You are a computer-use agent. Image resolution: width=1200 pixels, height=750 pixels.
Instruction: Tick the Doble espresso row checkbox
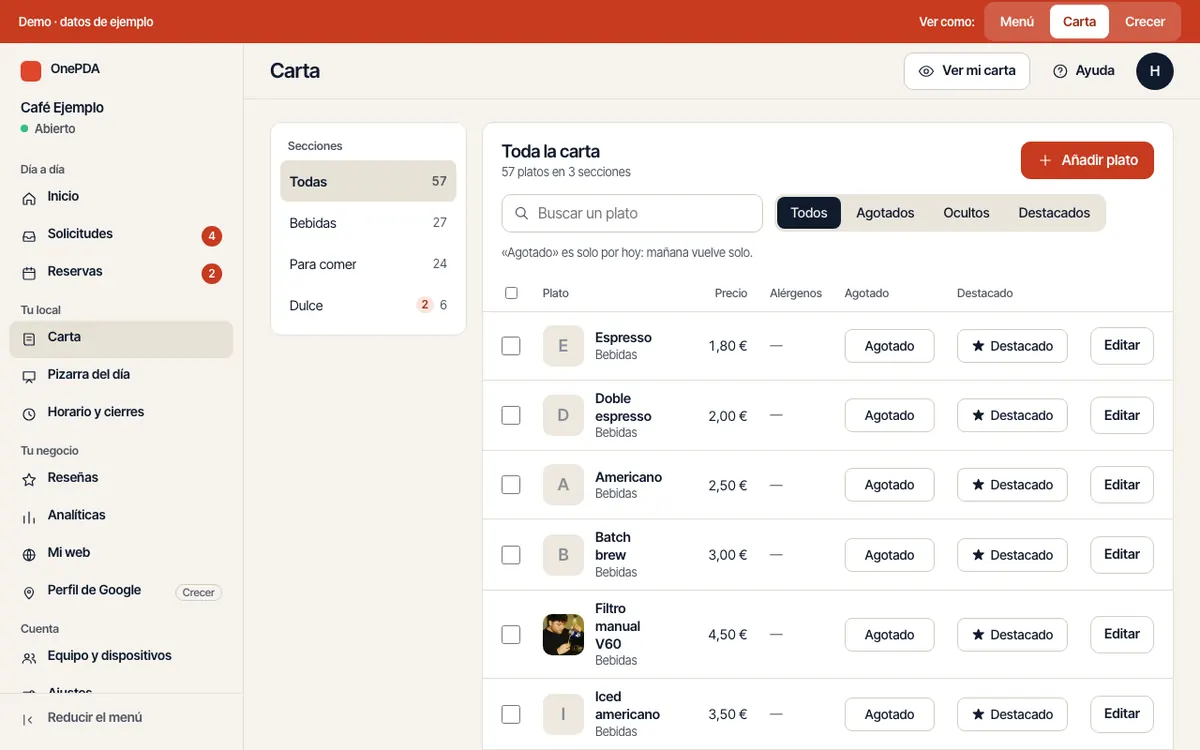point(511,415)
